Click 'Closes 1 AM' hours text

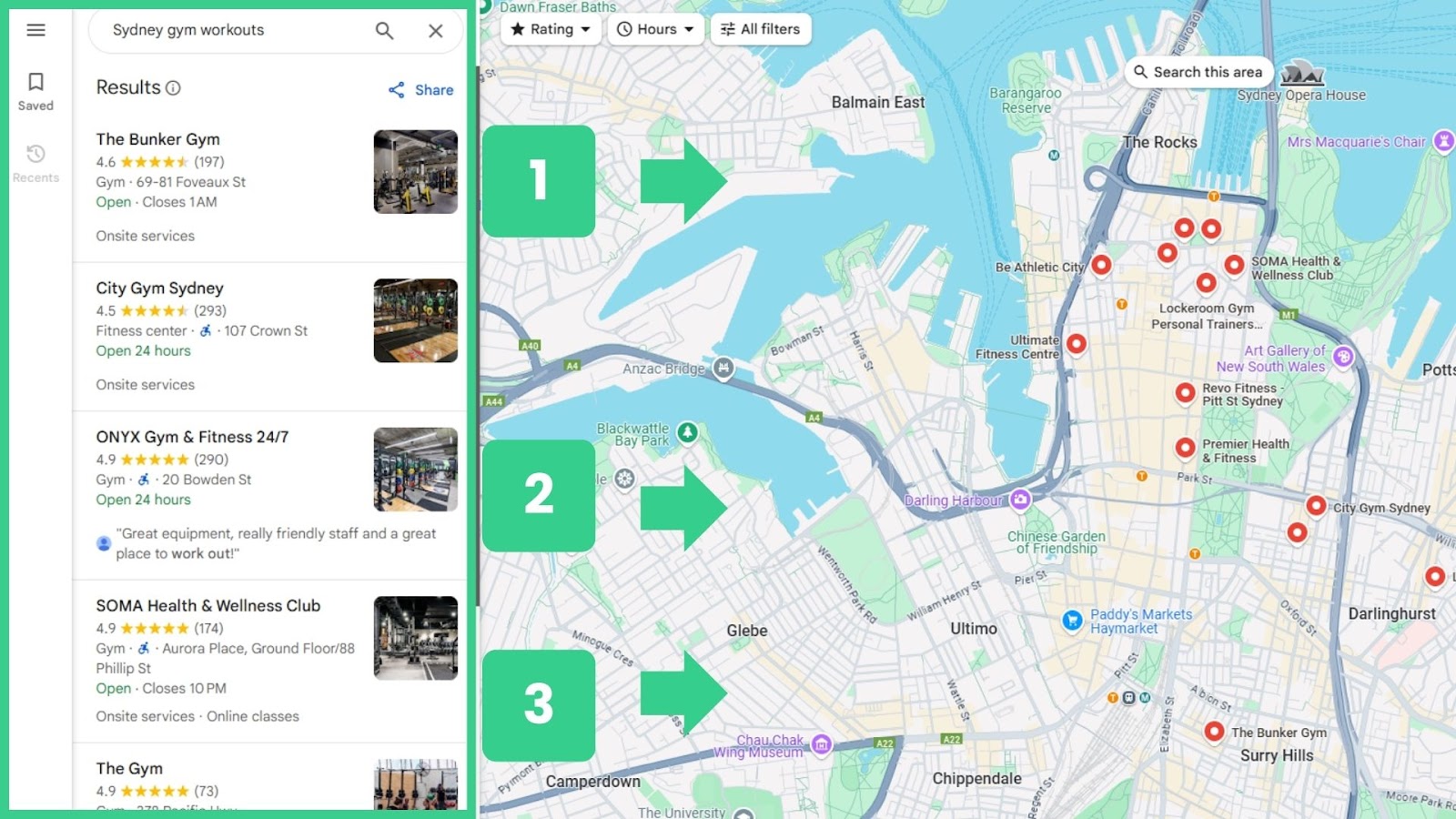[x=179, y=202]
